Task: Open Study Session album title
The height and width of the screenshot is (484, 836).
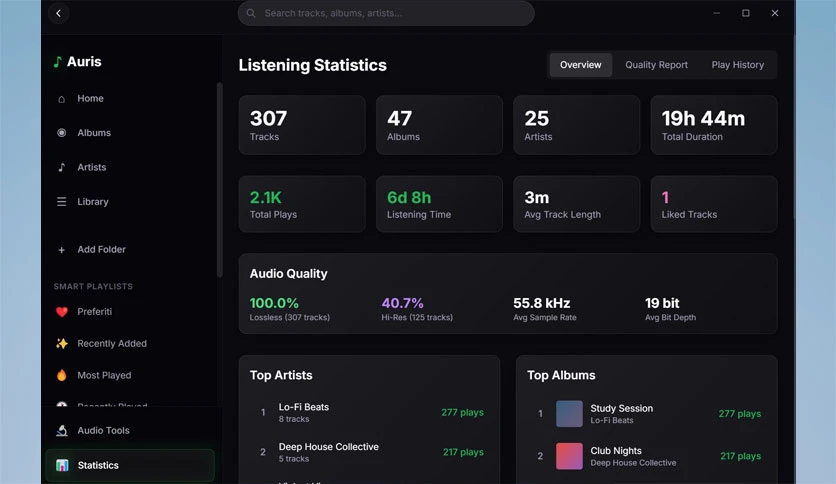Action: pos(622,408)
